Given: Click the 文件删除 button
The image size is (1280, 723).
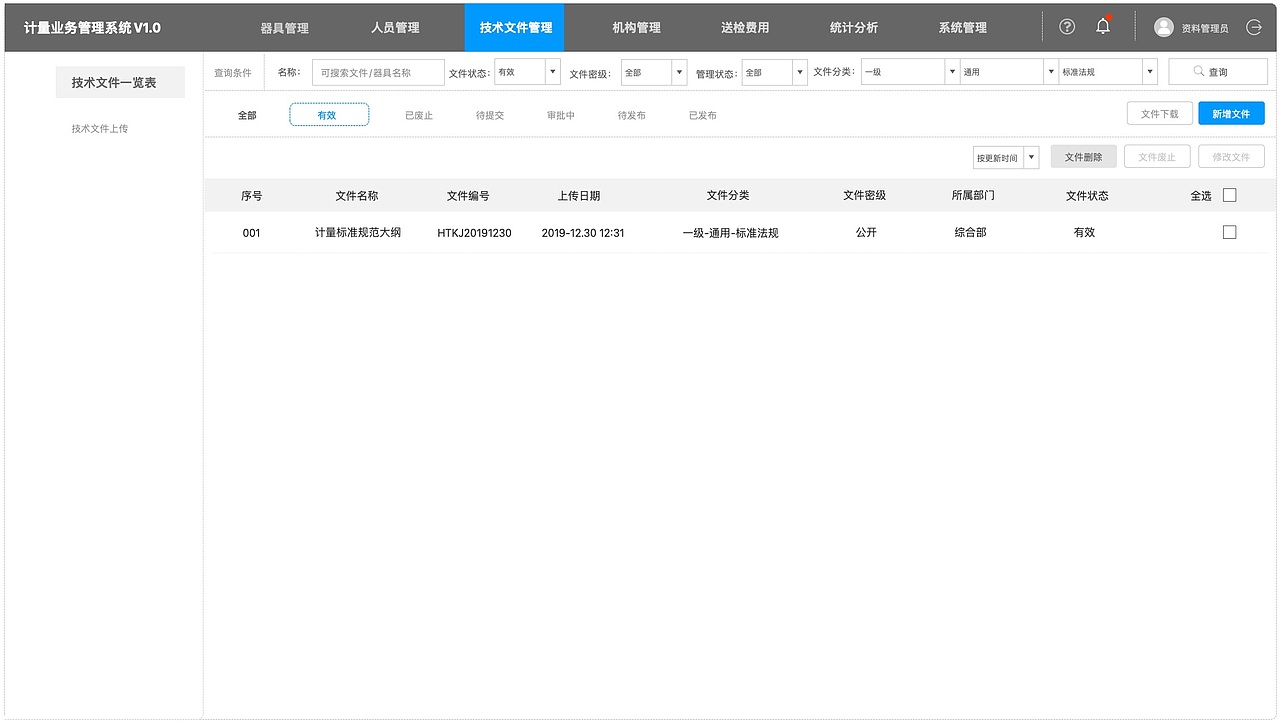Looking at the screenshot, I should 1084,157.
